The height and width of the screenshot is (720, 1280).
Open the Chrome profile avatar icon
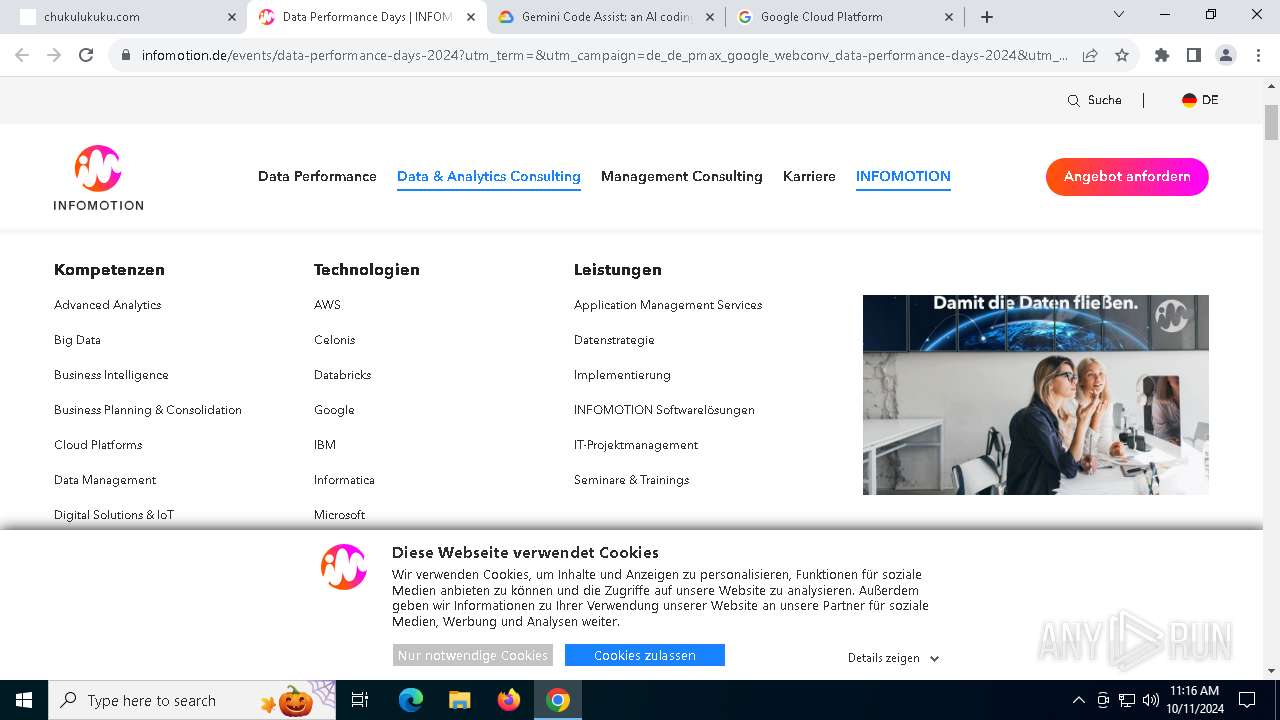click(1226, 55)
